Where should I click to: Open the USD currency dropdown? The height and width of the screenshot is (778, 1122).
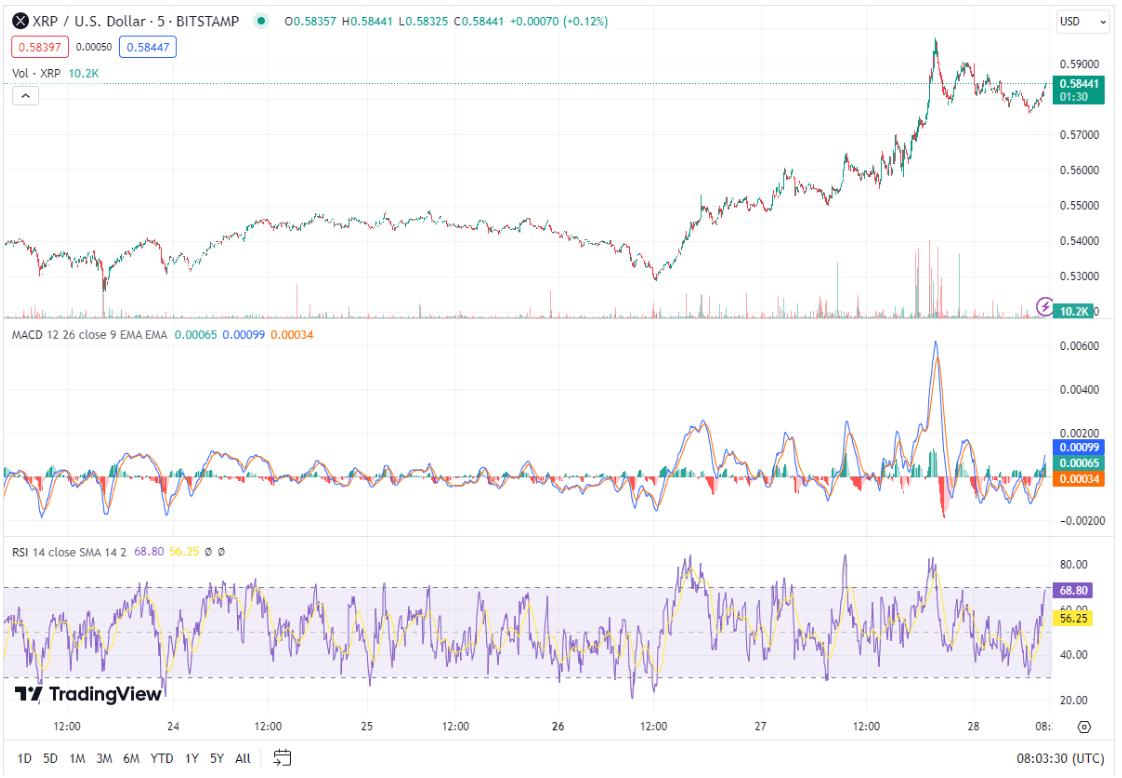tap(1082, 21)
